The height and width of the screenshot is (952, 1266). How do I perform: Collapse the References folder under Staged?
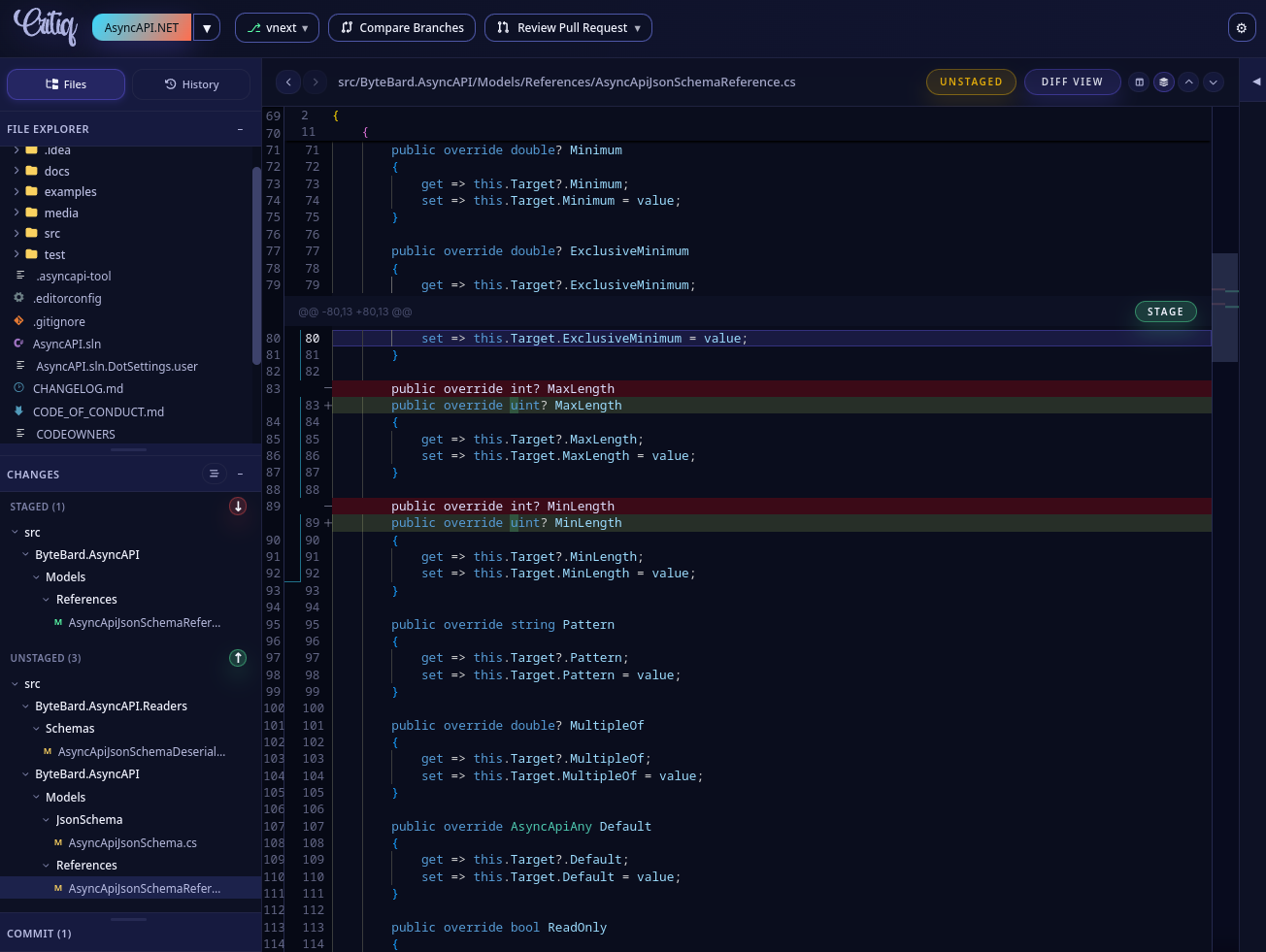coord(45,599)
